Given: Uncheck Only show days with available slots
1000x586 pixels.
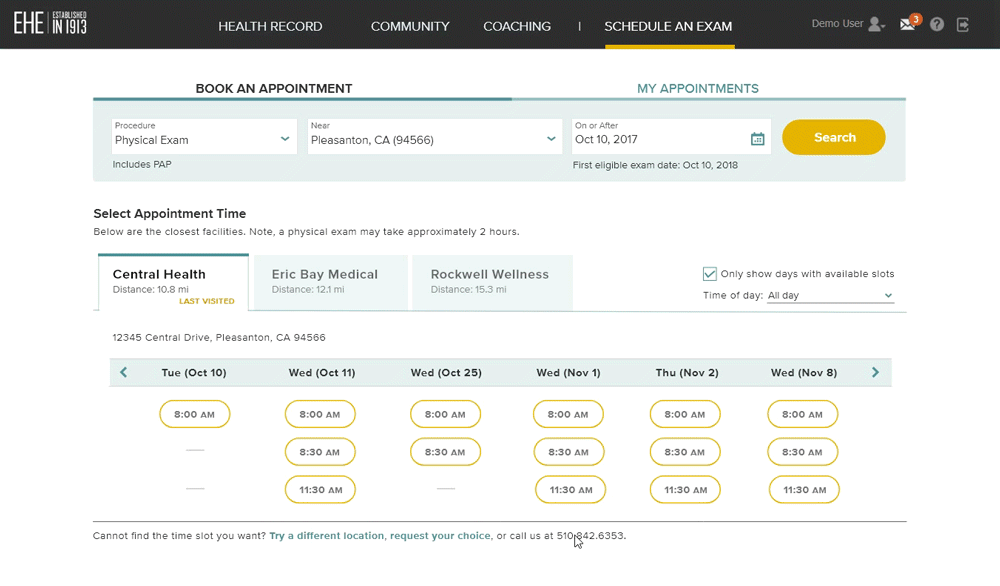Looking at the screenshot, I should tap(709, 274).
